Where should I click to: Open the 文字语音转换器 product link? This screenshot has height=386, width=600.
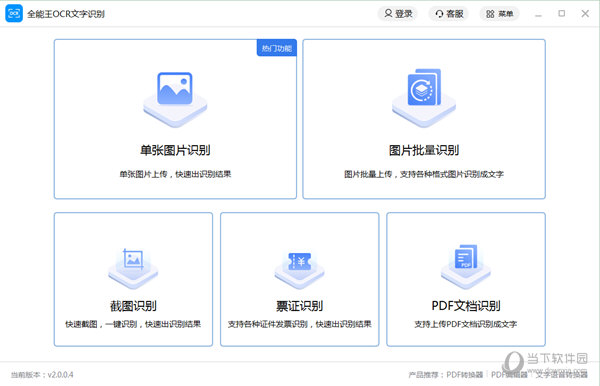(x=561, y=375)
